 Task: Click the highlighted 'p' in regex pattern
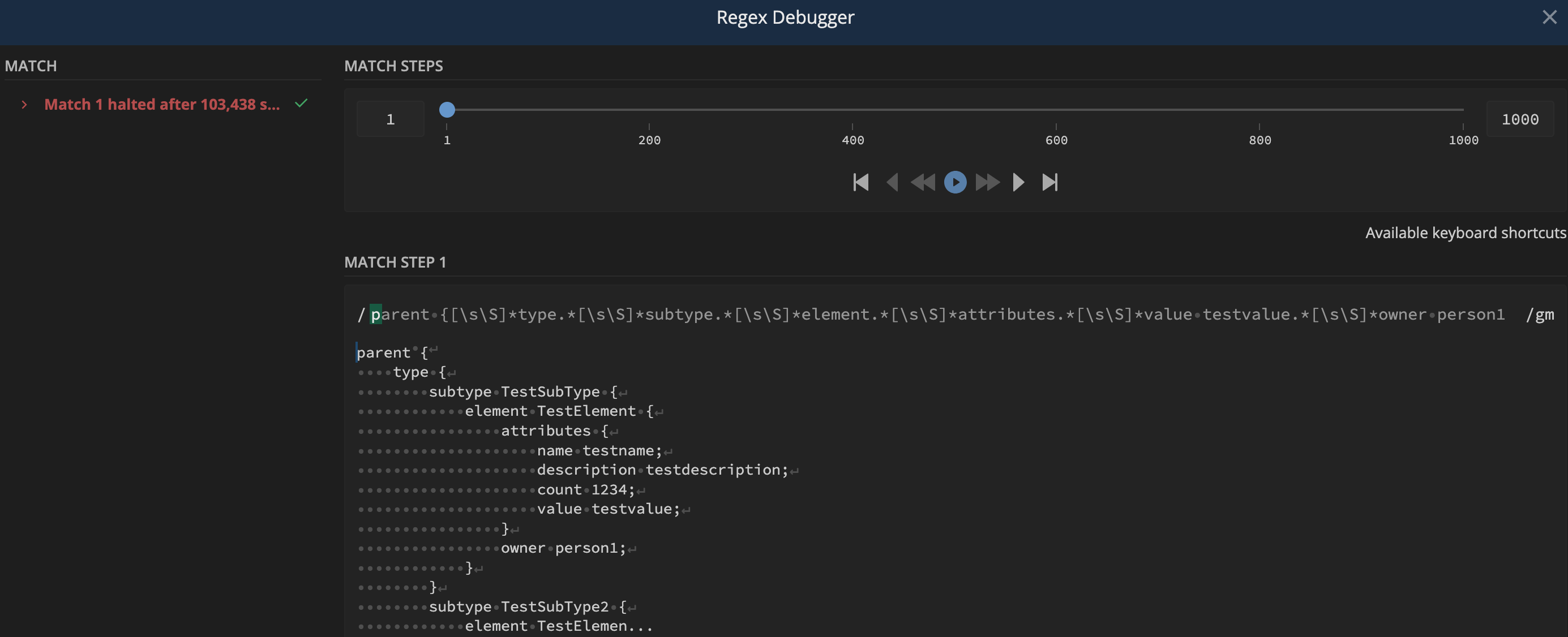(375, 315)
